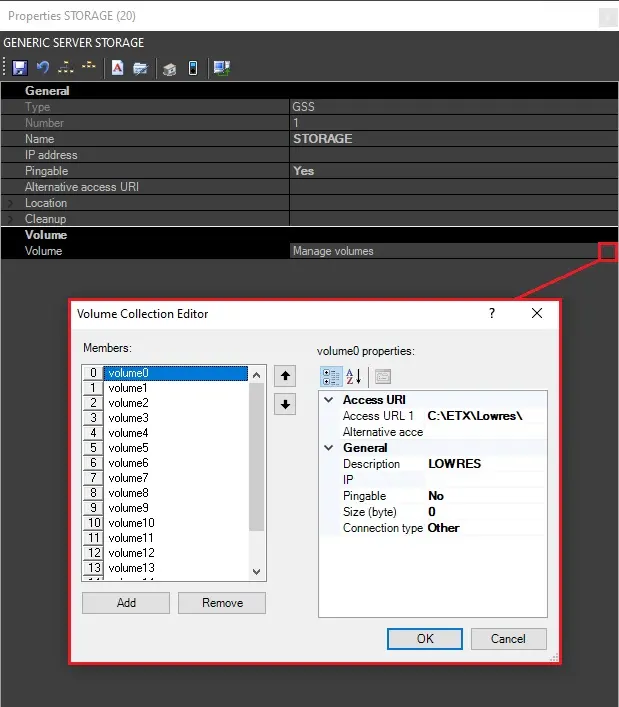Image resolution: width=619 pixels, height=707 pixels.
Task: Expand the Cleanup property row
Action: tap(10, 219)
